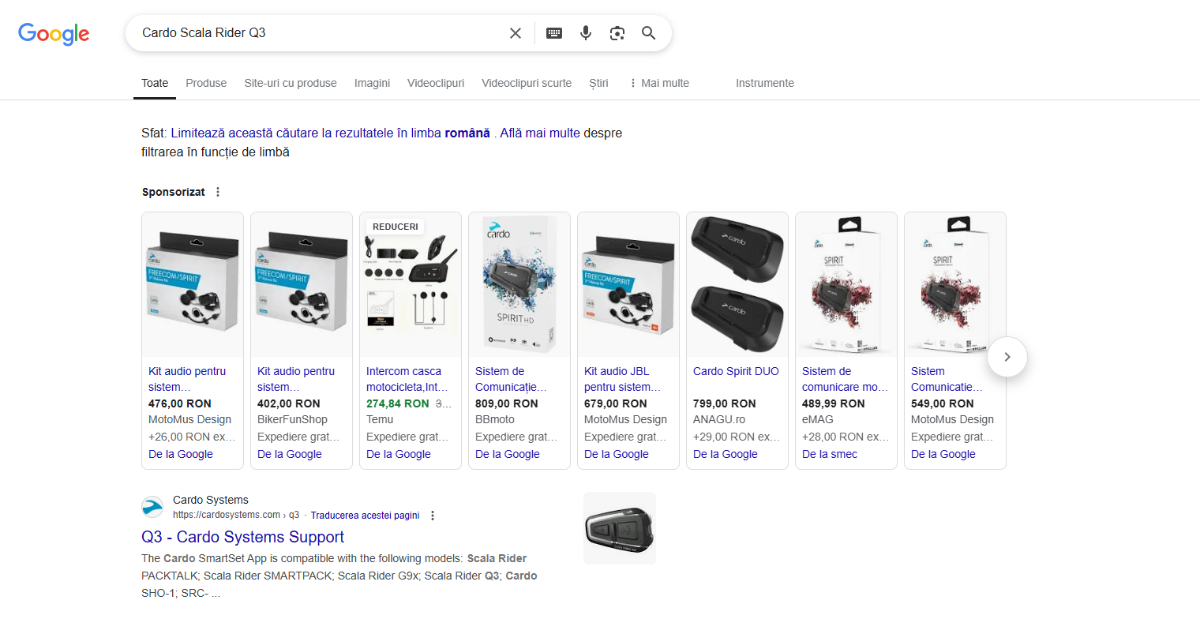
Task: Open the eMAG Spirit box product image
Action: (846, 285)
